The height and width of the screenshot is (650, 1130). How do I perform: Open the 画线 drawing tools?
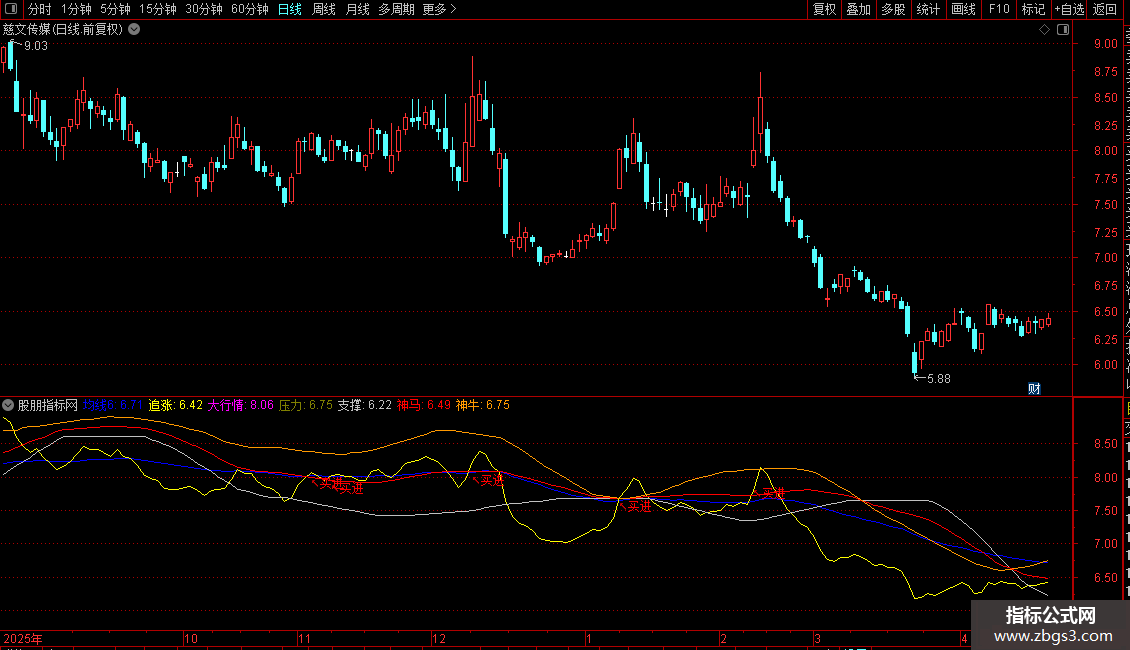tap(963, 10)
